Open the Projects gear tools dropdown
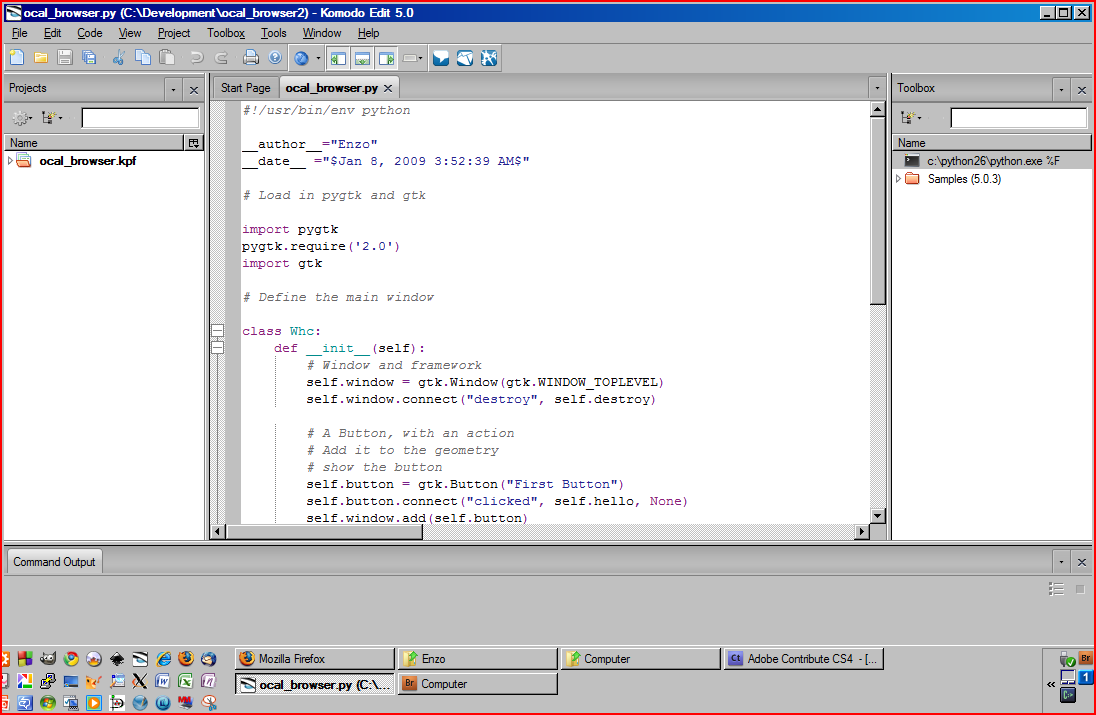Screen dimensions: 1096x715 [22, 118]
